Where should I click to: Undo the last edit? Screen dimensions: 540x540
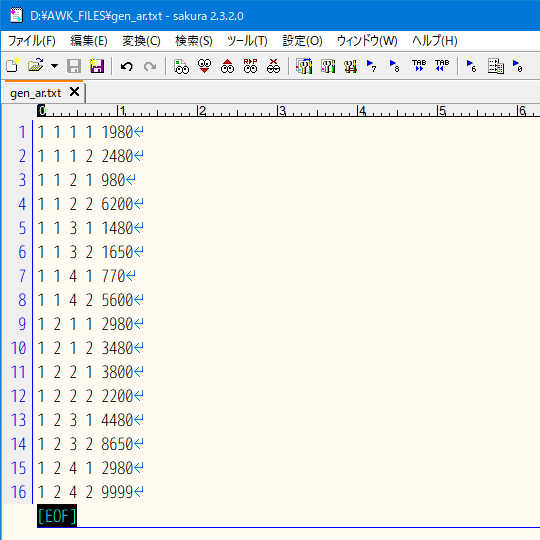127,65
